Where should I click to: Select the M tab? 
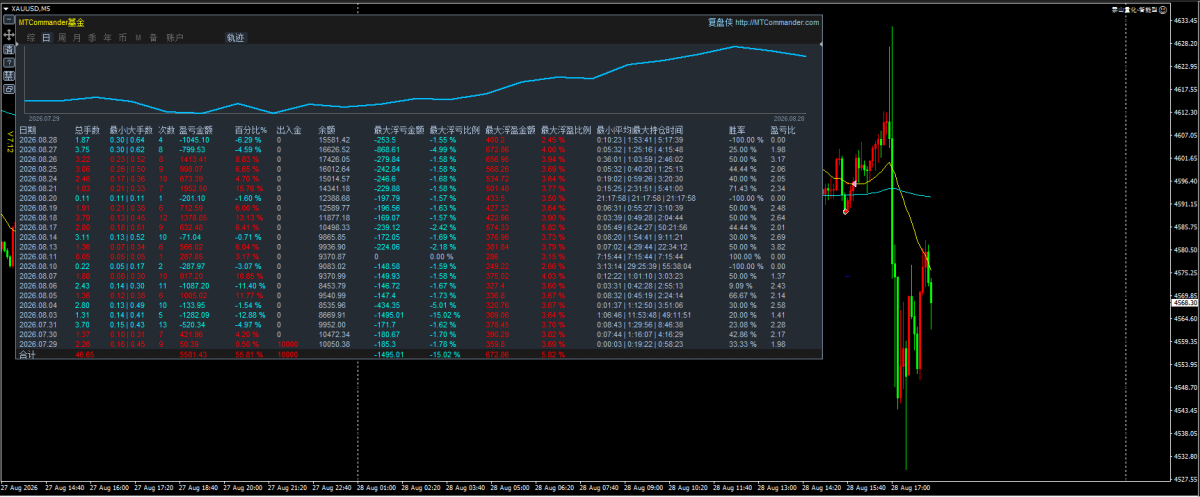point(138,38)
